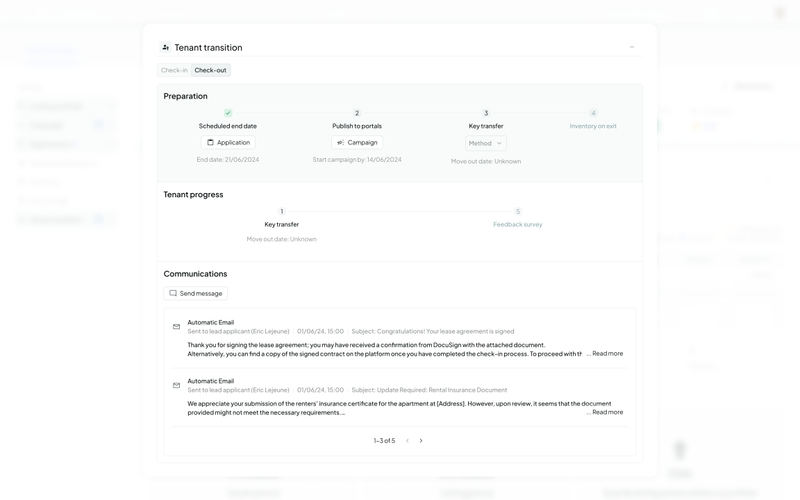Expand the Rental Insurance email with Read more
The width and height of the screenshot is (800, 500).
(x=607, y=412)
